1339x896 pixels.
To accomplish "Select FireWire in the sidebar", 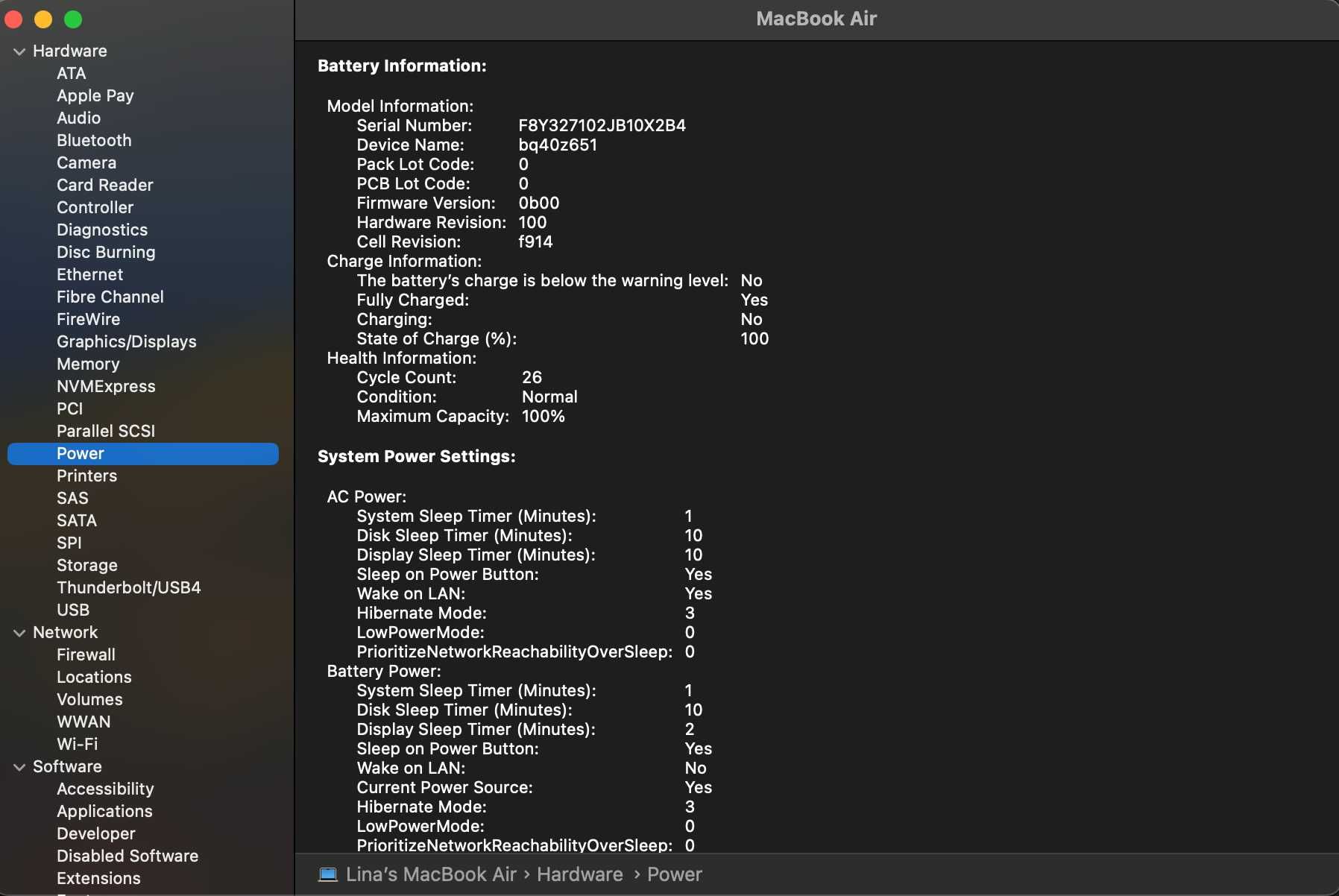I will (x=89, y=319).
